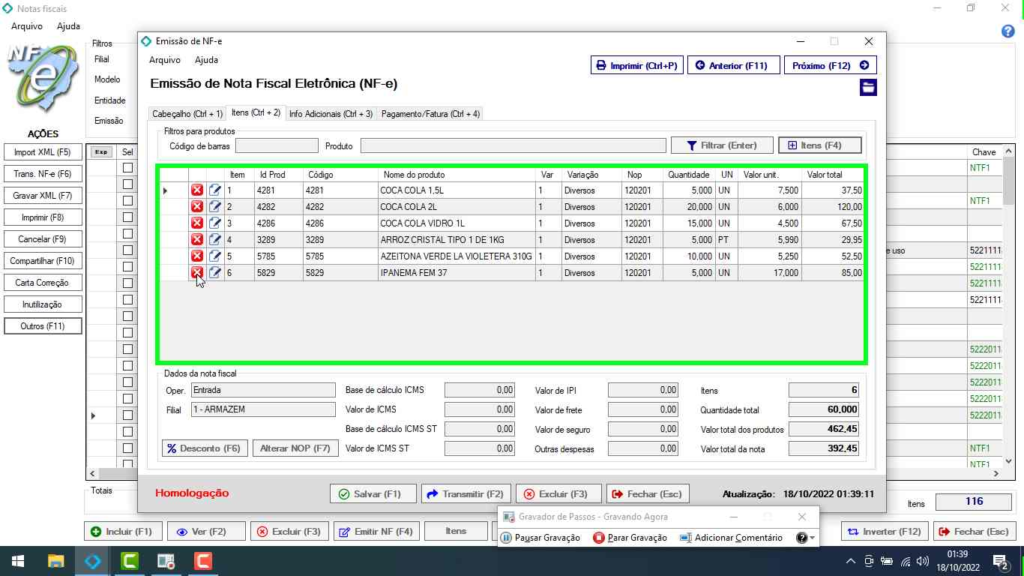The image size is (1024, 576).
Task: Expand the Steps Recorder help dropdown arrow
Action: click(x=813, y=539)
